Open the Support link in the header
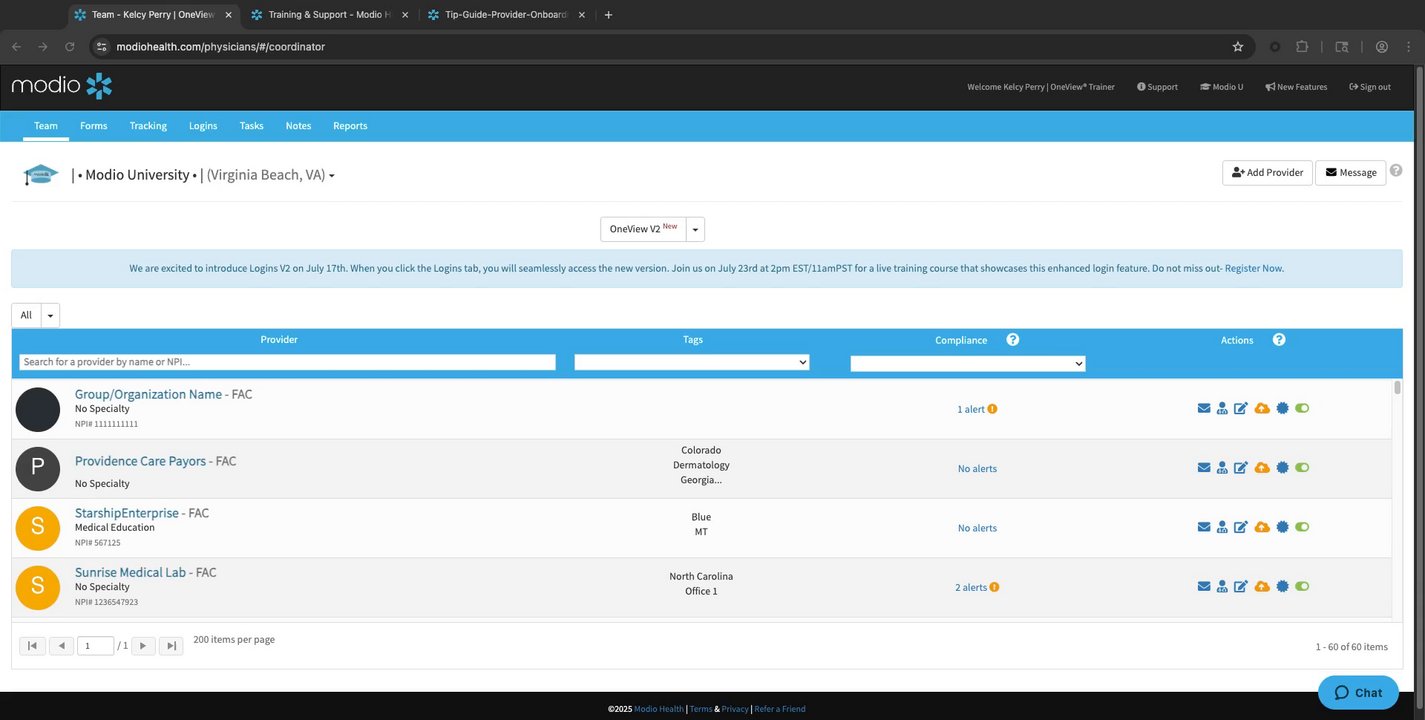1425x720 pixels. pyautogui.click(x=1157, y=87)
